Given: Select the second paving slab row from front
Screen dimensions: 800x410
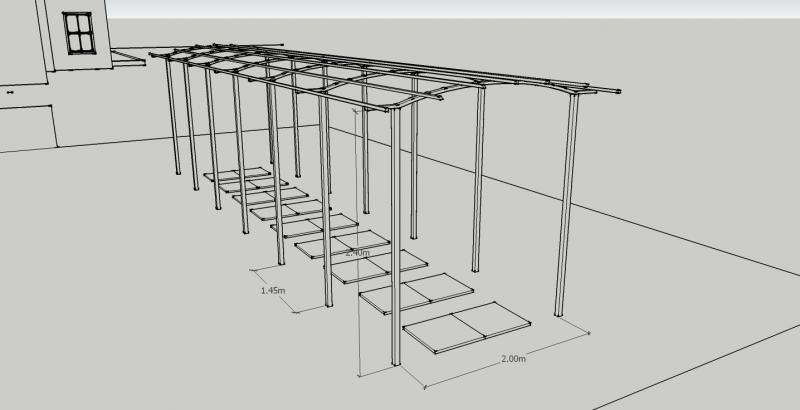Looking at the screenshot, I should [416, 293].
